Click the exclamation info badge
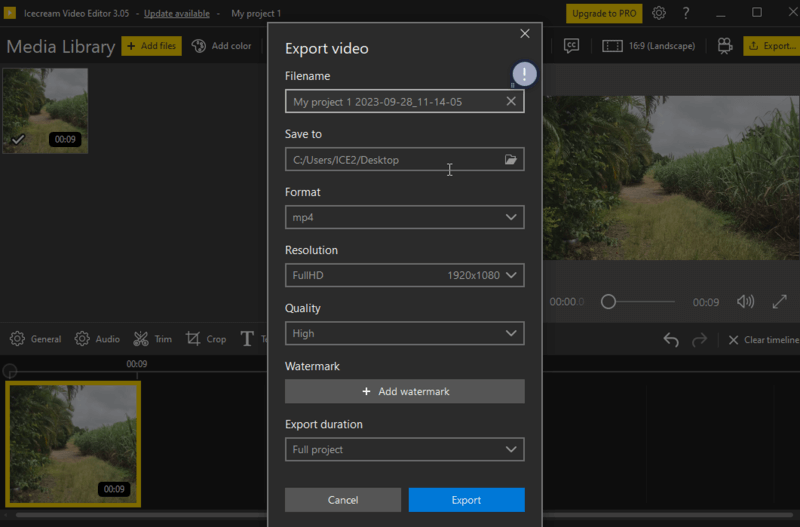Image resolution: width=800 pixels, height=527 pixels. tap(524, 74)
